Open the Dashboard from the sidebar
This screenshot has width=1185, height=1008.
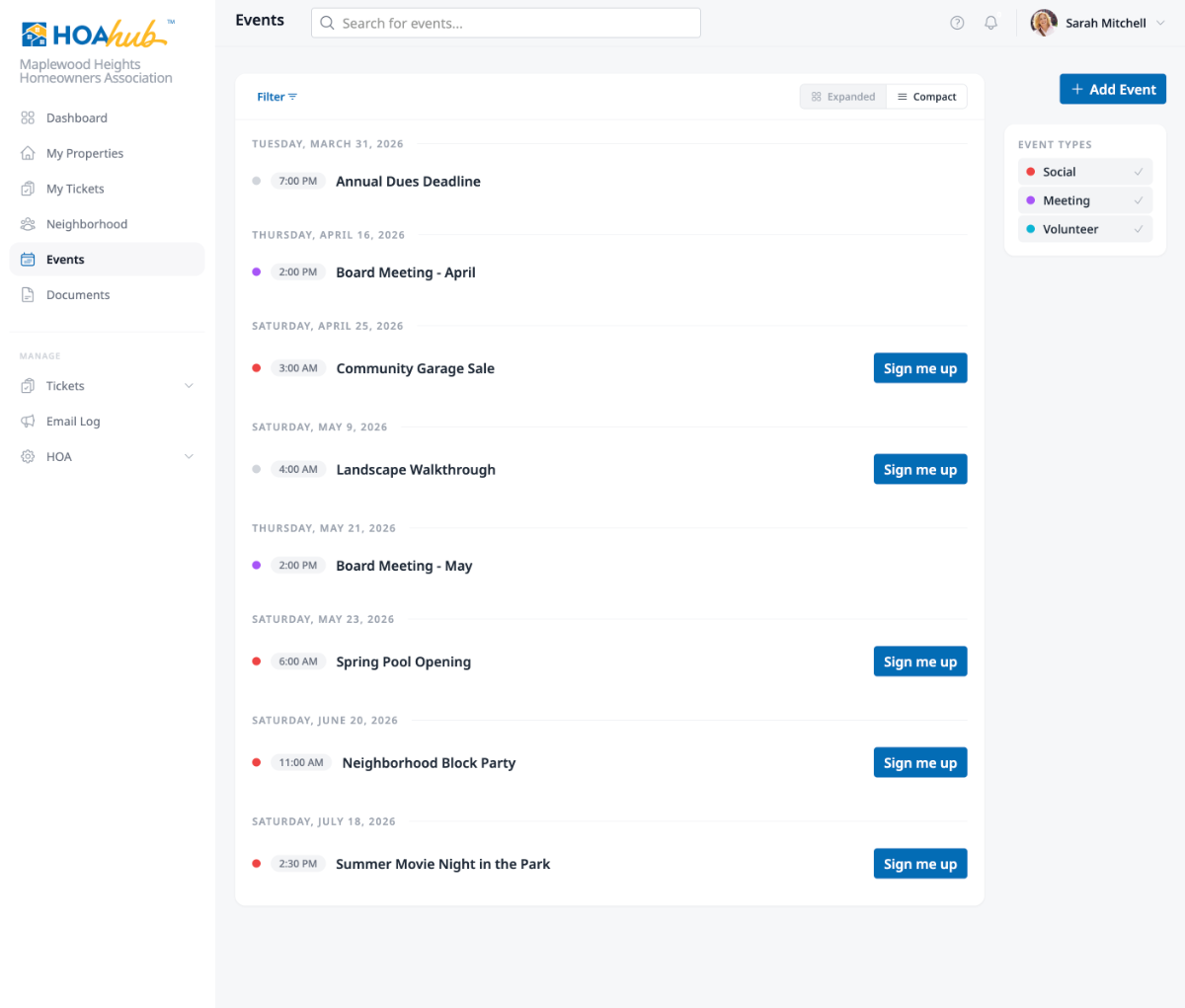(28, 117)
